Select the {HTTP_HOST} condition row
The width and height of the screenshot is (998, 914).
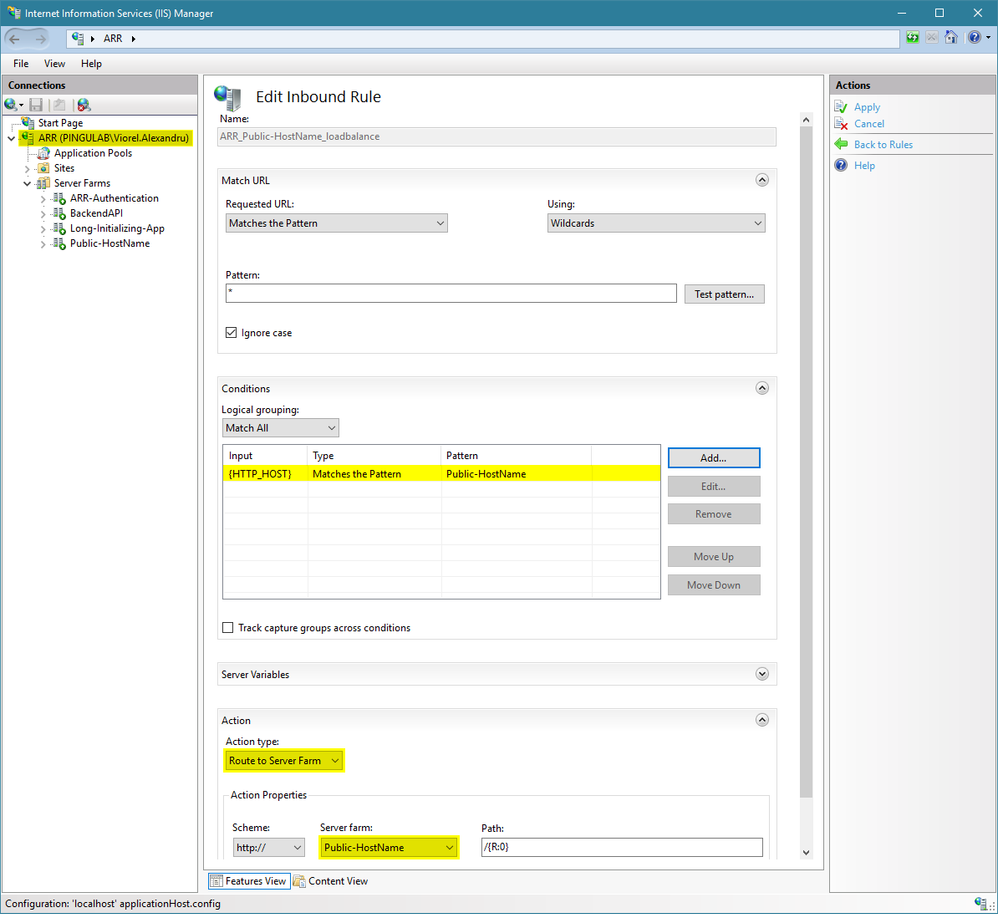[x=441, y=474]
